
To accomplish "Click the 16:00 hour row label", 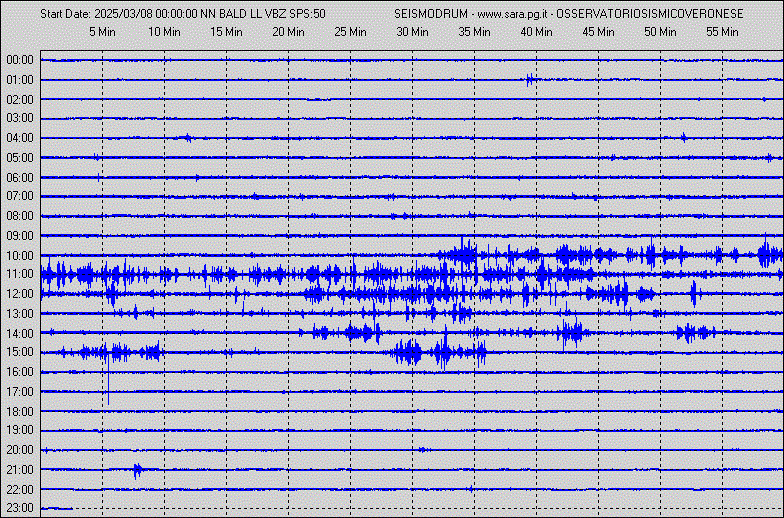I will [20, 372].
